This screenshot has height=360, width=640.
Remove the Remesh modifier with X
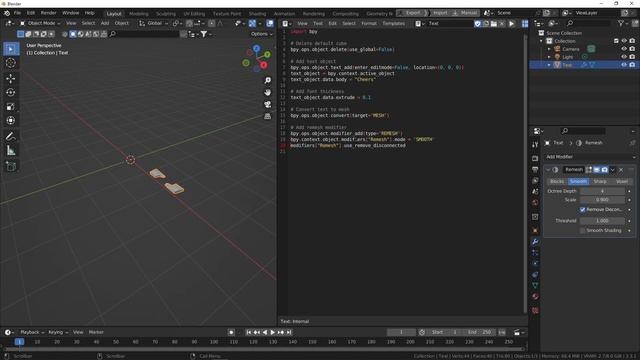(621, 170)
